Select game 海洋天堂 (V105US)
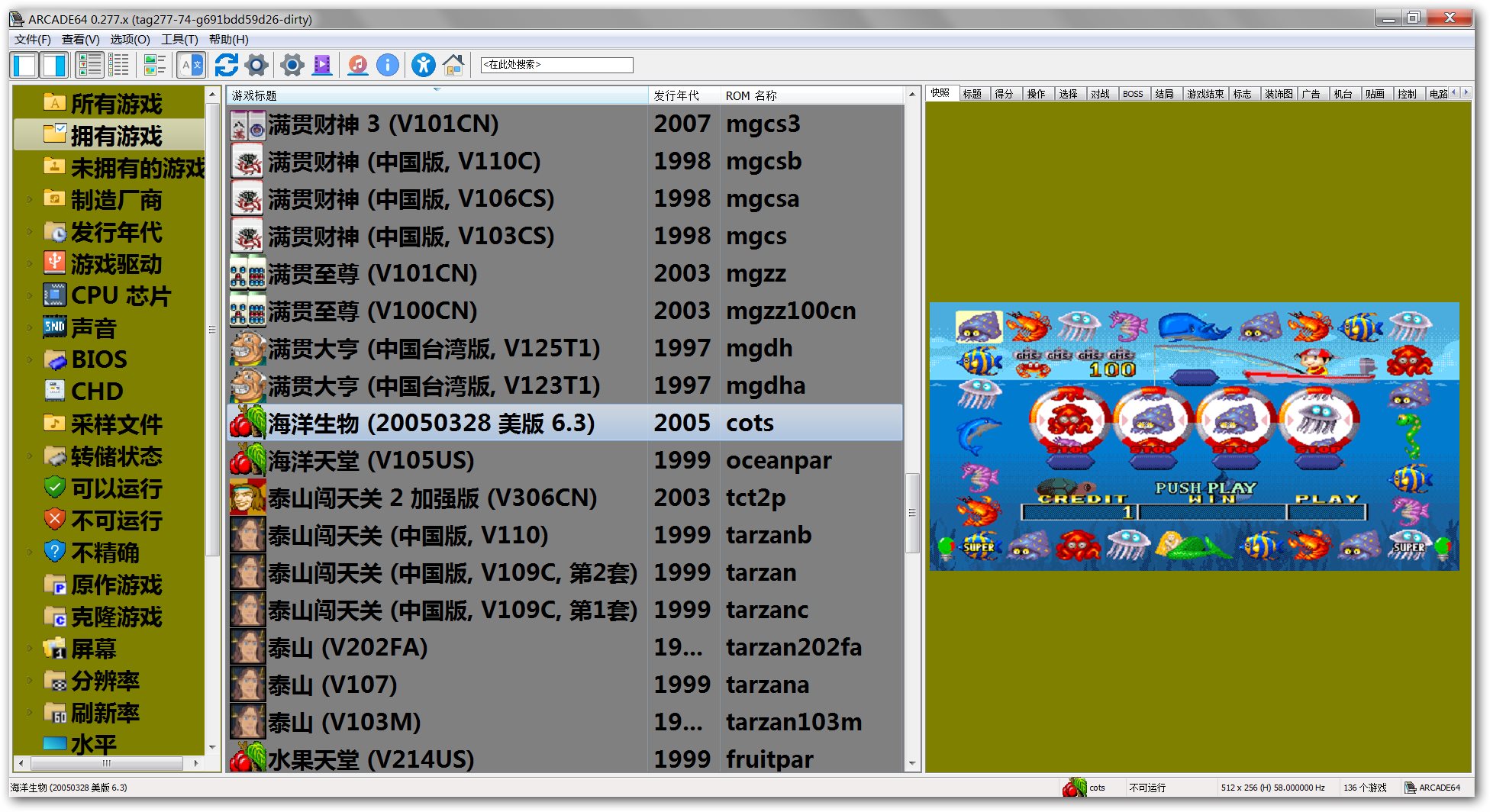Screen dimensions: 1490x812 [x=565, y=460]
